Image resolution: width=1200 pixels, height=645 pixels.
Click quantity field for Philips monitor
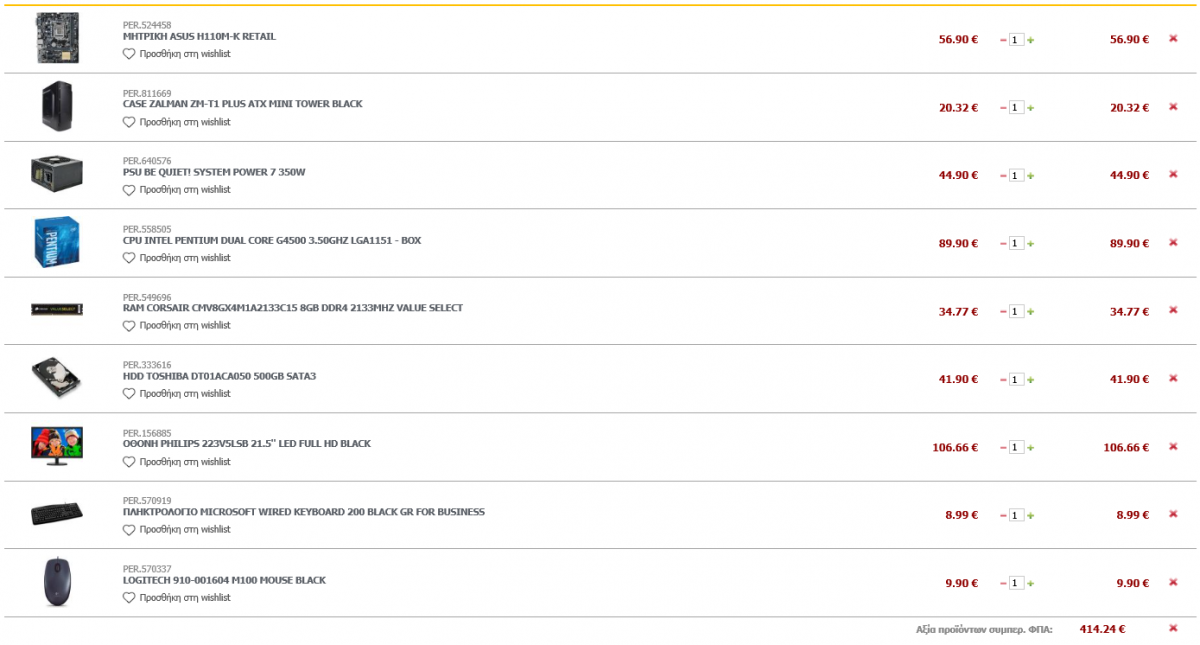(1017, 448)
